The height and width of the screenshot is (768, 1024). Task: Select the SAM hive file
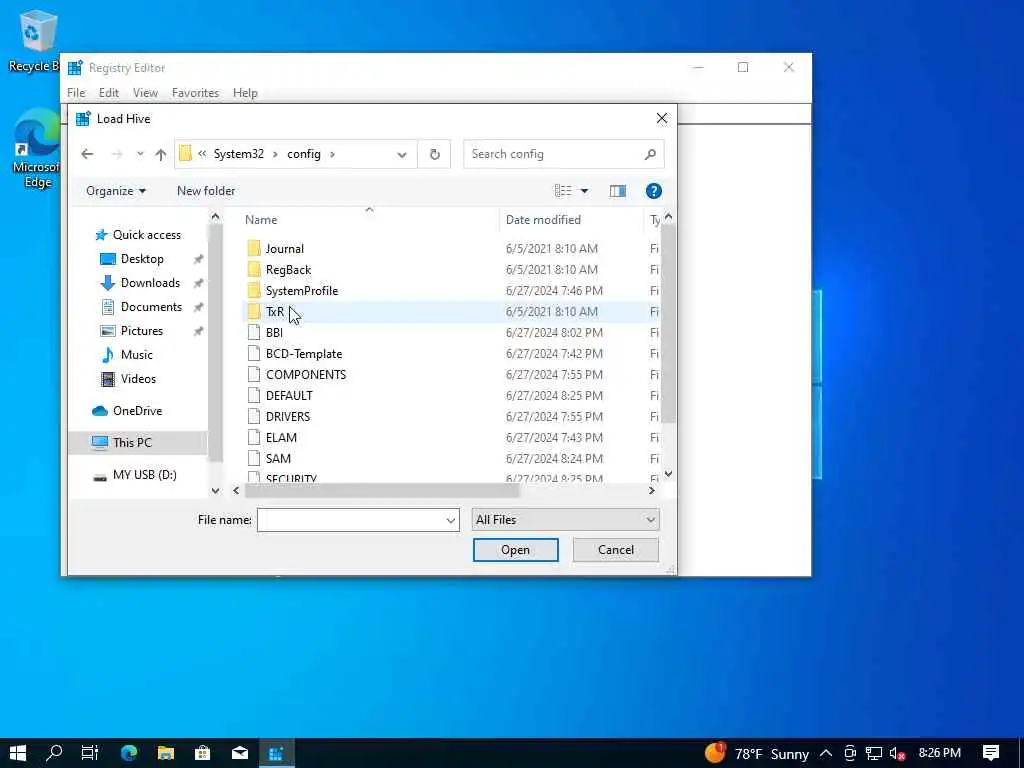[278, 458]
